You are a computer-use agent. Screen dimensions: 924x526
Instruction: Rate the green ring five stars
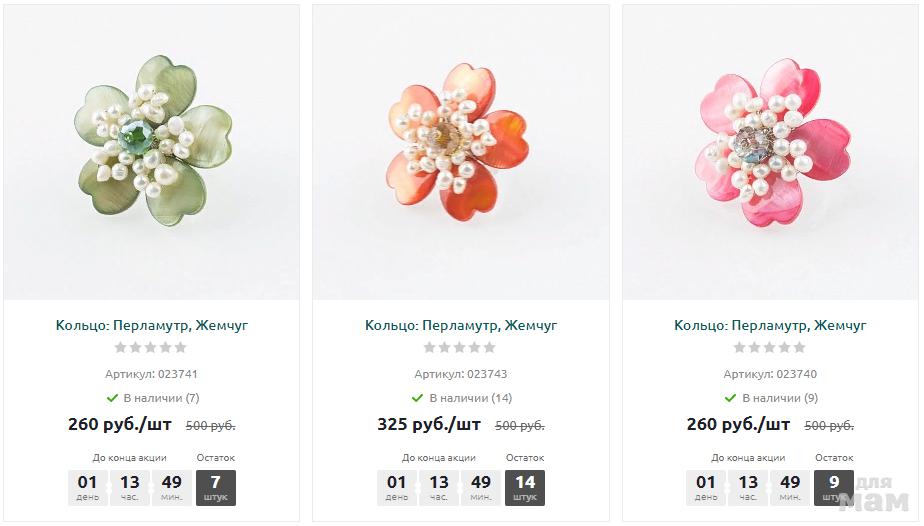point(181,348)
